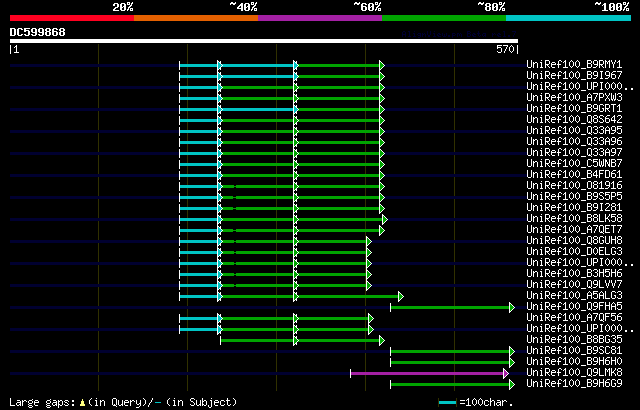
Task: Open subject UniRef100_Q9LMK8
Action: pos(574,373)
